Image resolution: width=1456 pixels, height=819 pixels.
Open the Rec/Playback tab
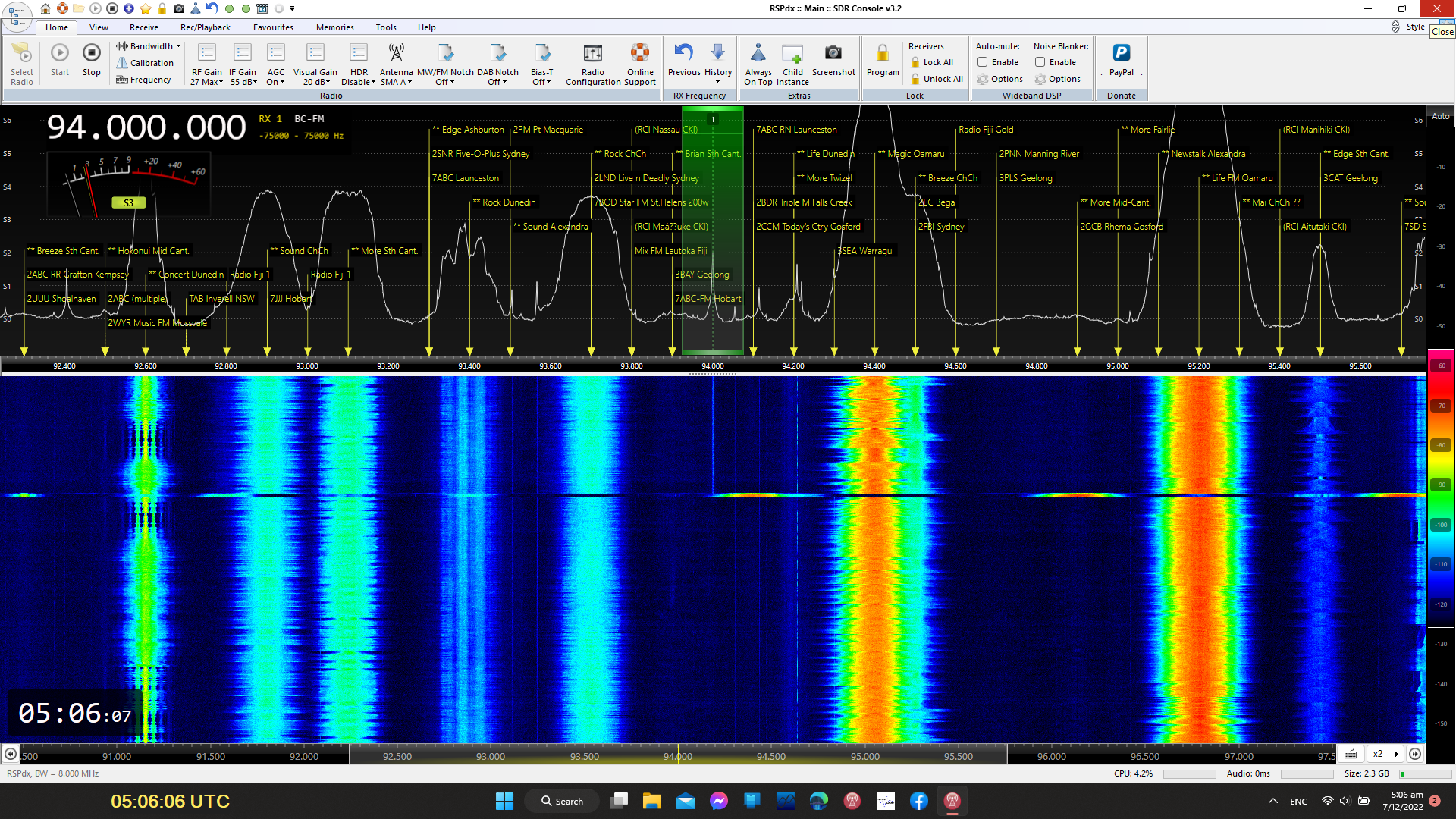tap(205, 27)
